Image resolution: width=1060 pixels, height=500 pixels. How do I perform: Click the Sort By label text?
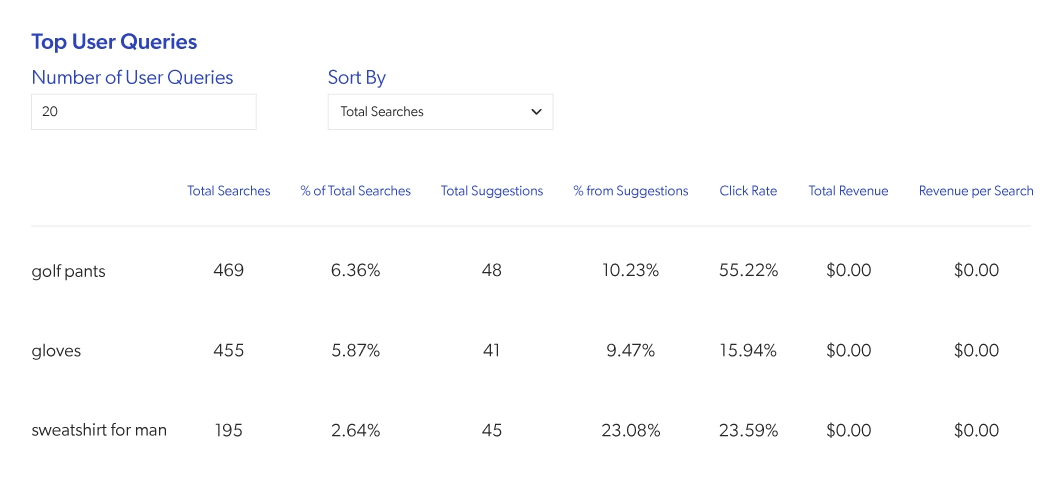click(x=357, y=78)
